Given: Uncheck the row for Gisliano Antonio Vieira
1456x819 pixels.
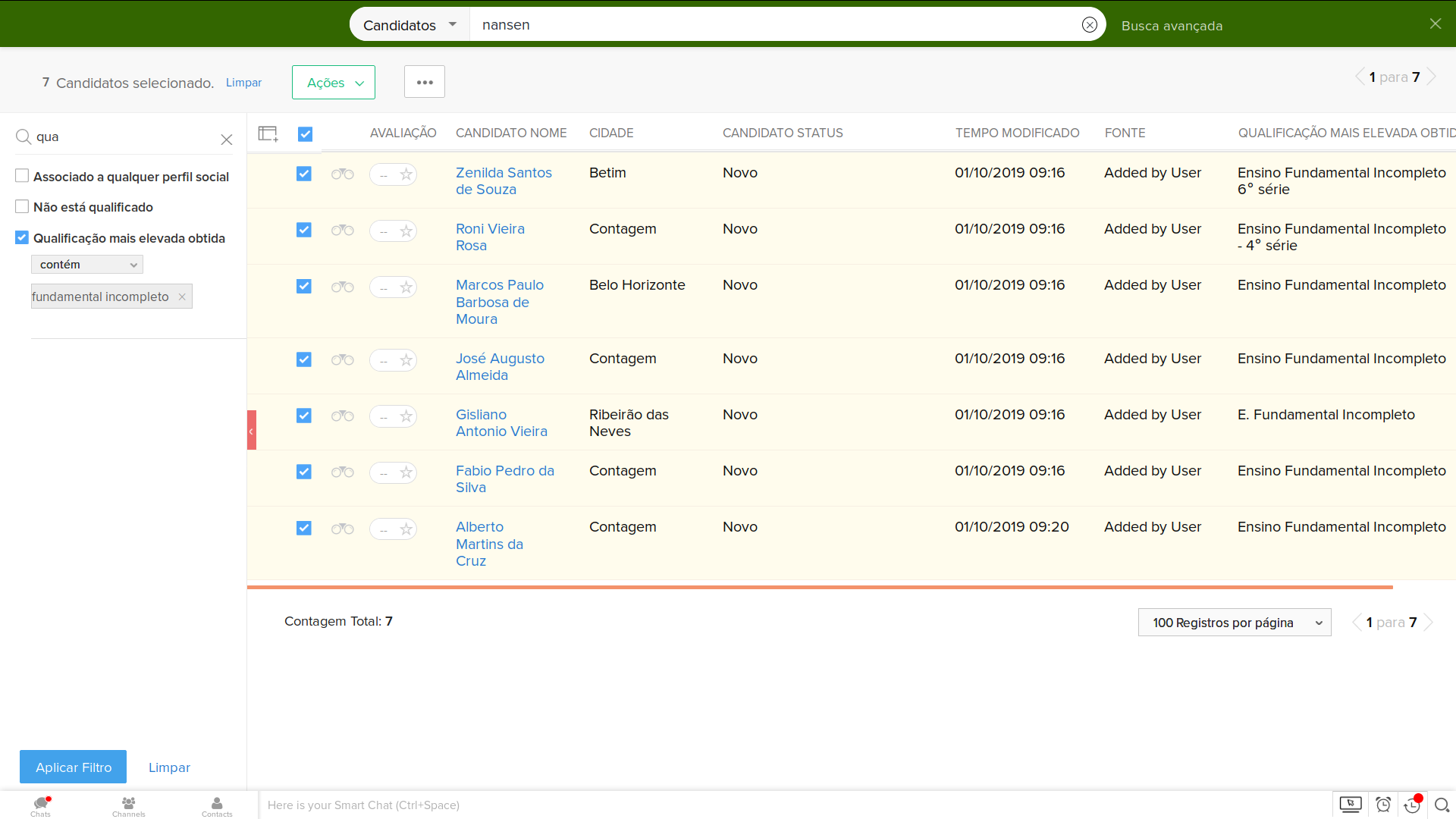Looking at the screenshot, I should coord(304,416).
